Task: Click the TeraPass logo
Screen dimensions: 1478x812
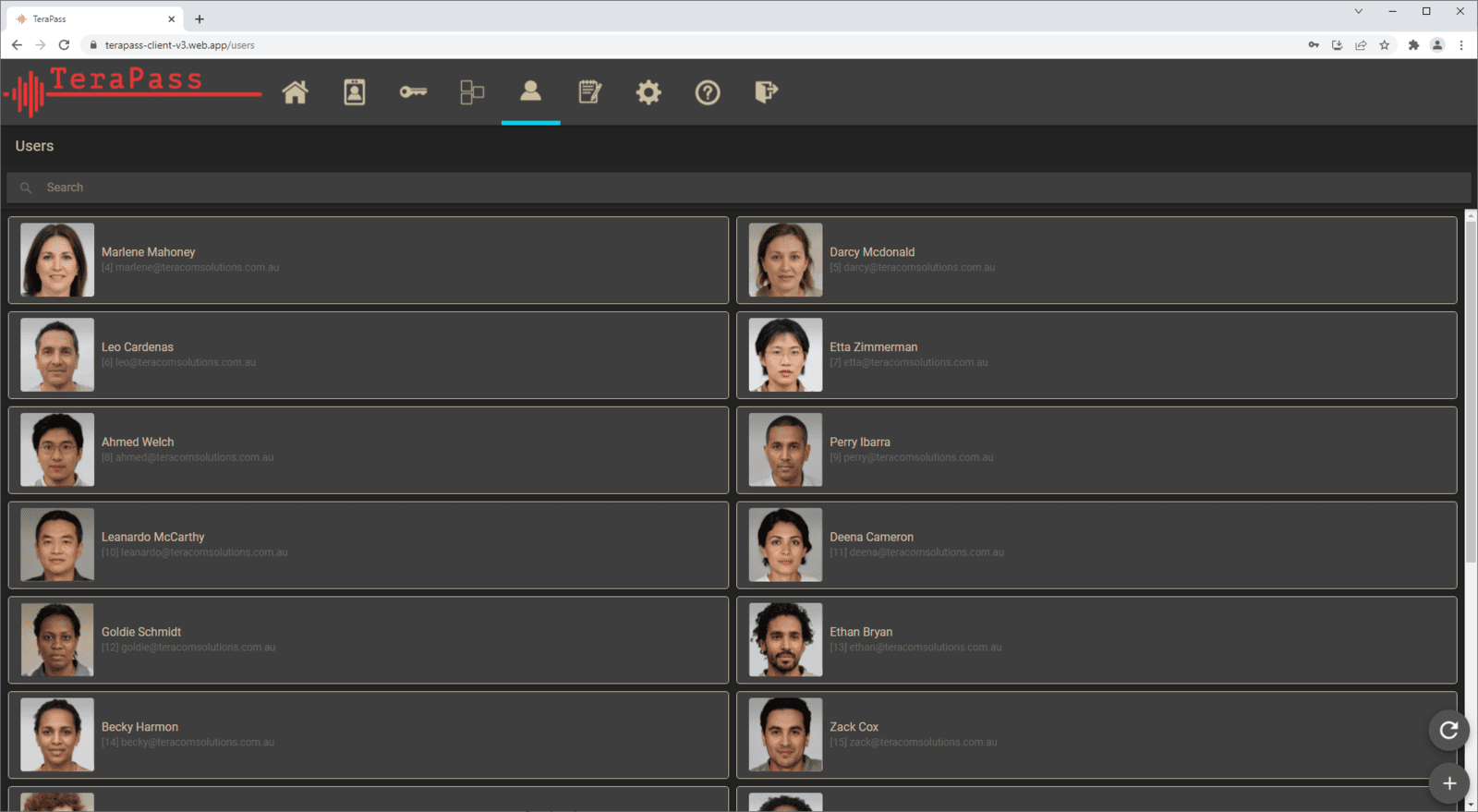Action: click(133, 91)
